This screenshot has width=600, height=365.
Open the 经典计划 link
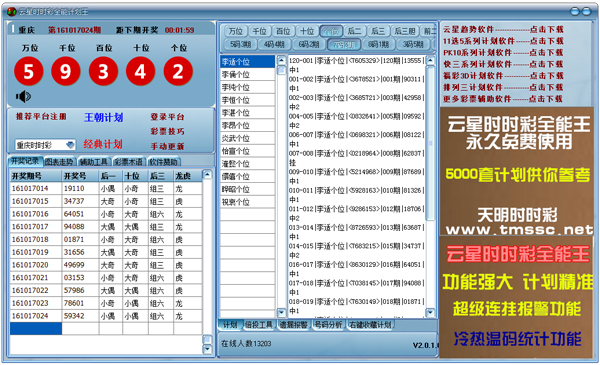coord(103,144)
